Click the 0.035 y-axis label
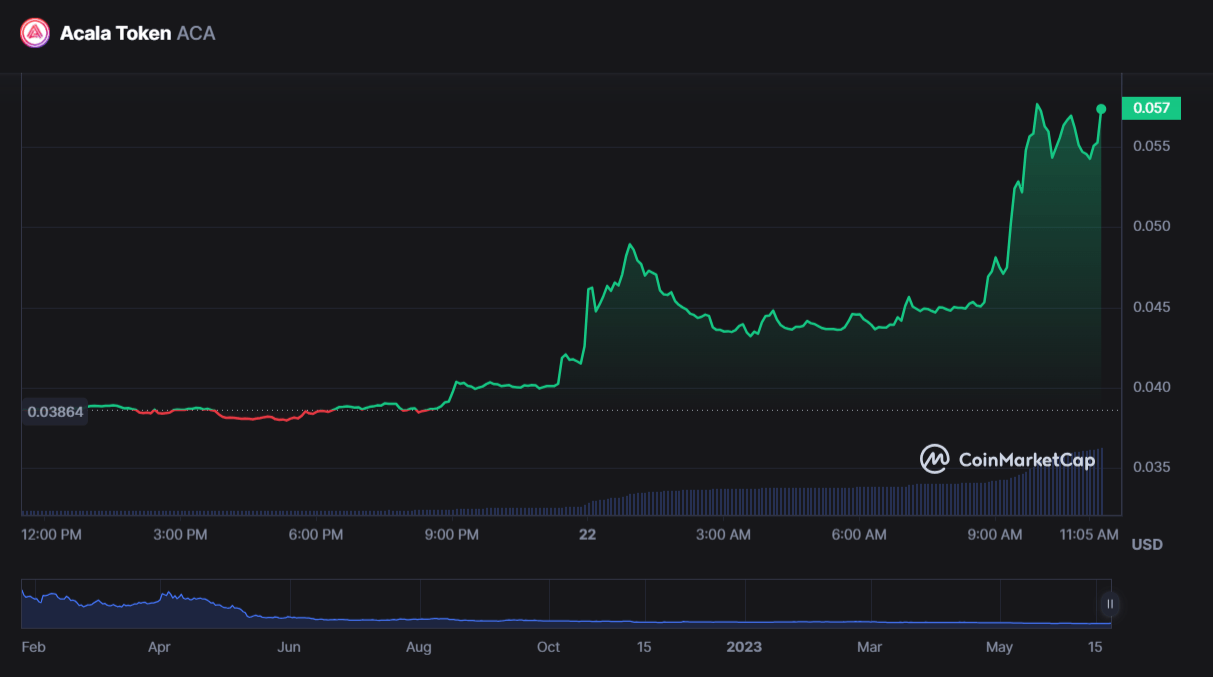 (x=1151, y=467)
